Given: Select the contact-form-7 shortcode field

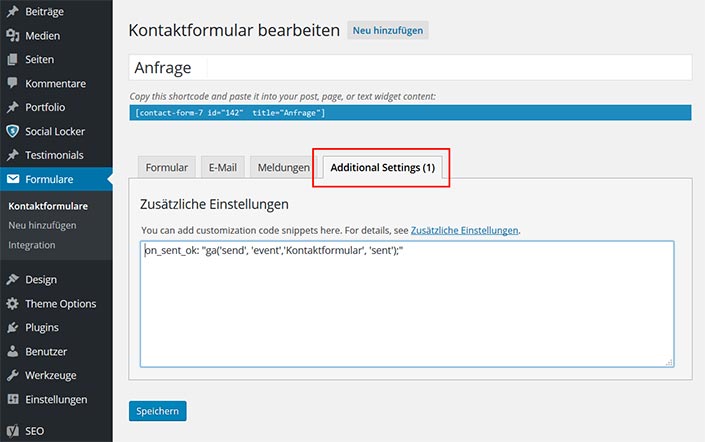Looking at the screenshot, I should [x=410, y=112].
